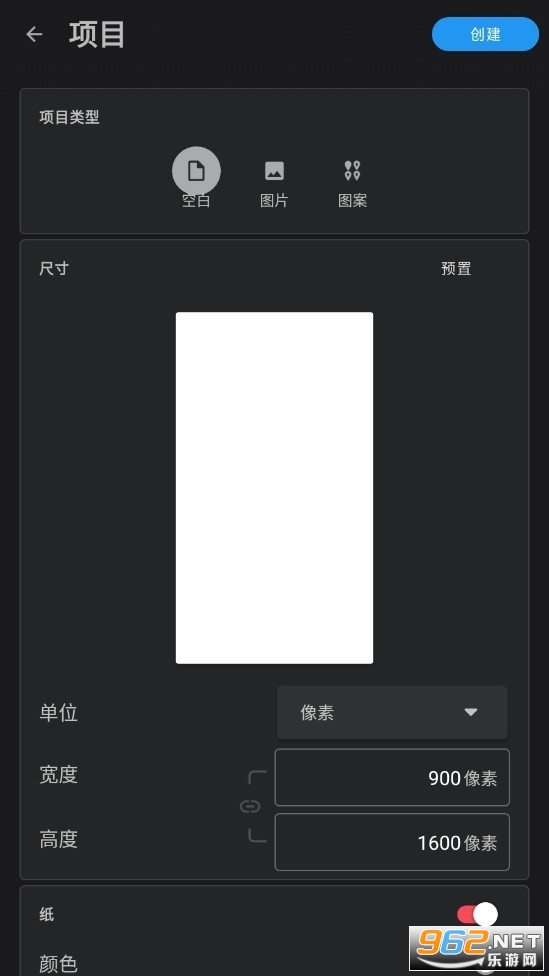Turn off the 纸 paper switch

point(478,914)
